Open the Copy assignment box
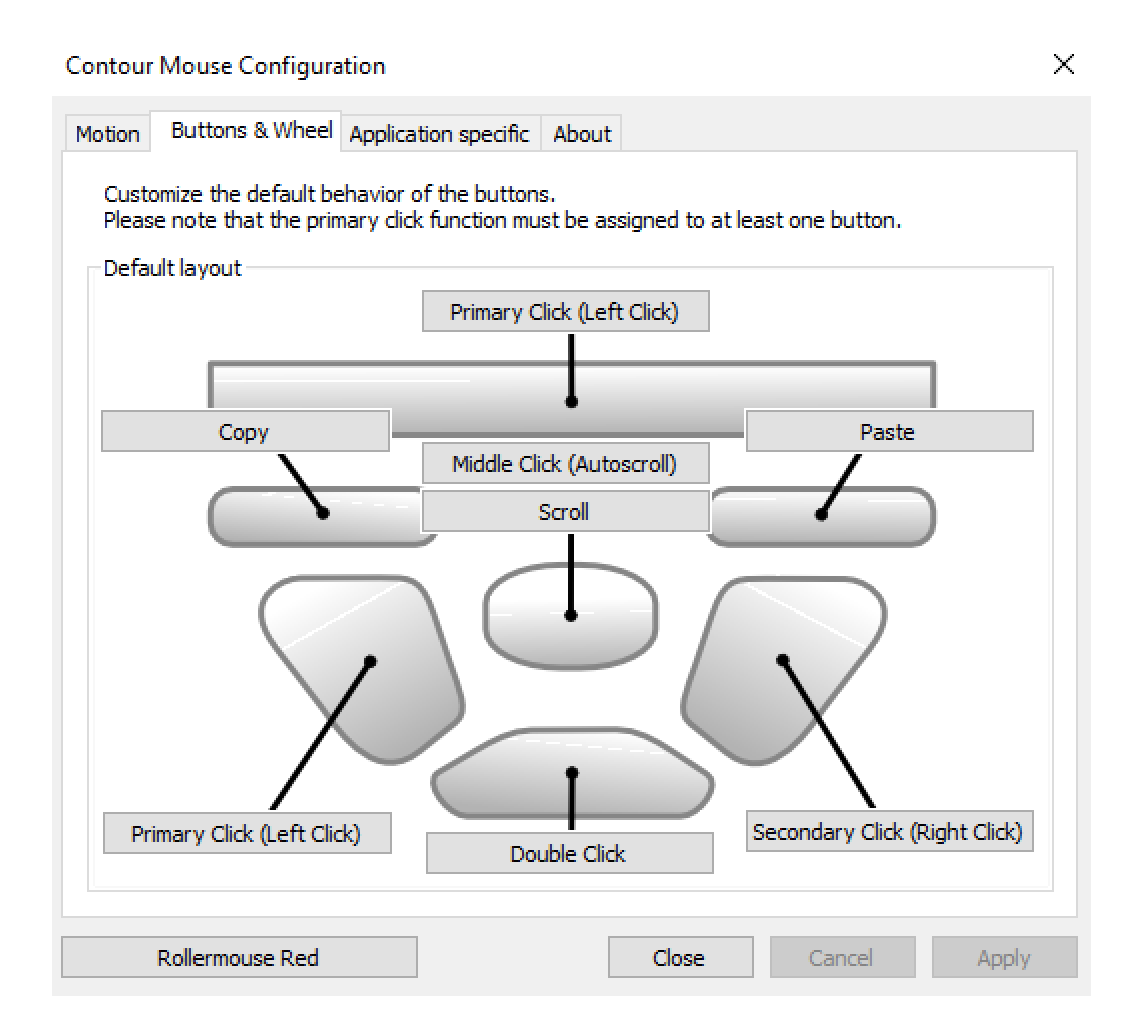1144x1036 pixels. point(245,432)
